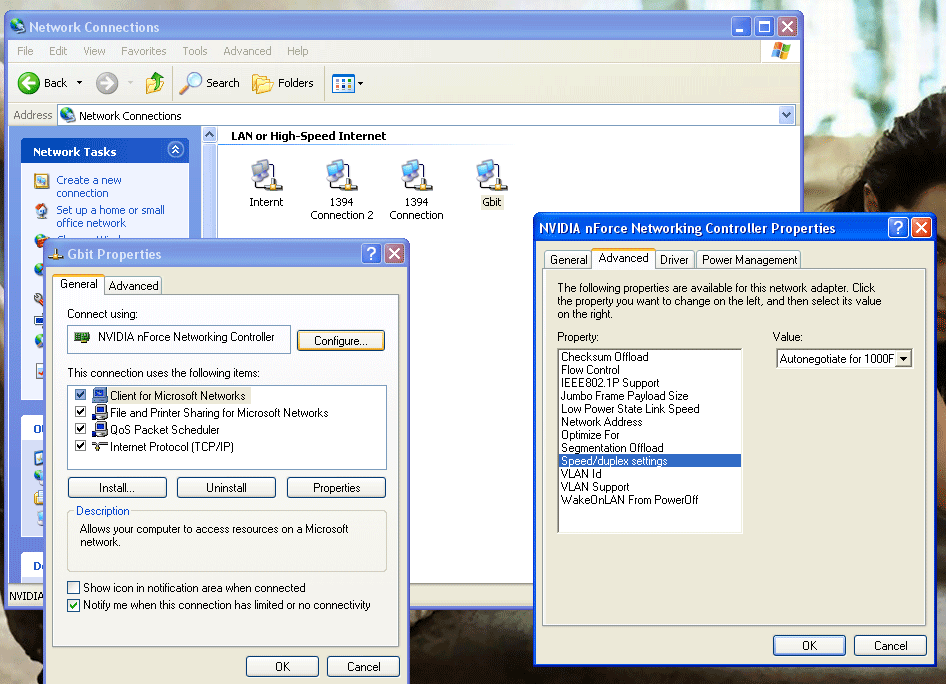Toggle the Folders pane button
This screenshot has width=946, height=684.
pyautogui.click(x=283, y=83)
